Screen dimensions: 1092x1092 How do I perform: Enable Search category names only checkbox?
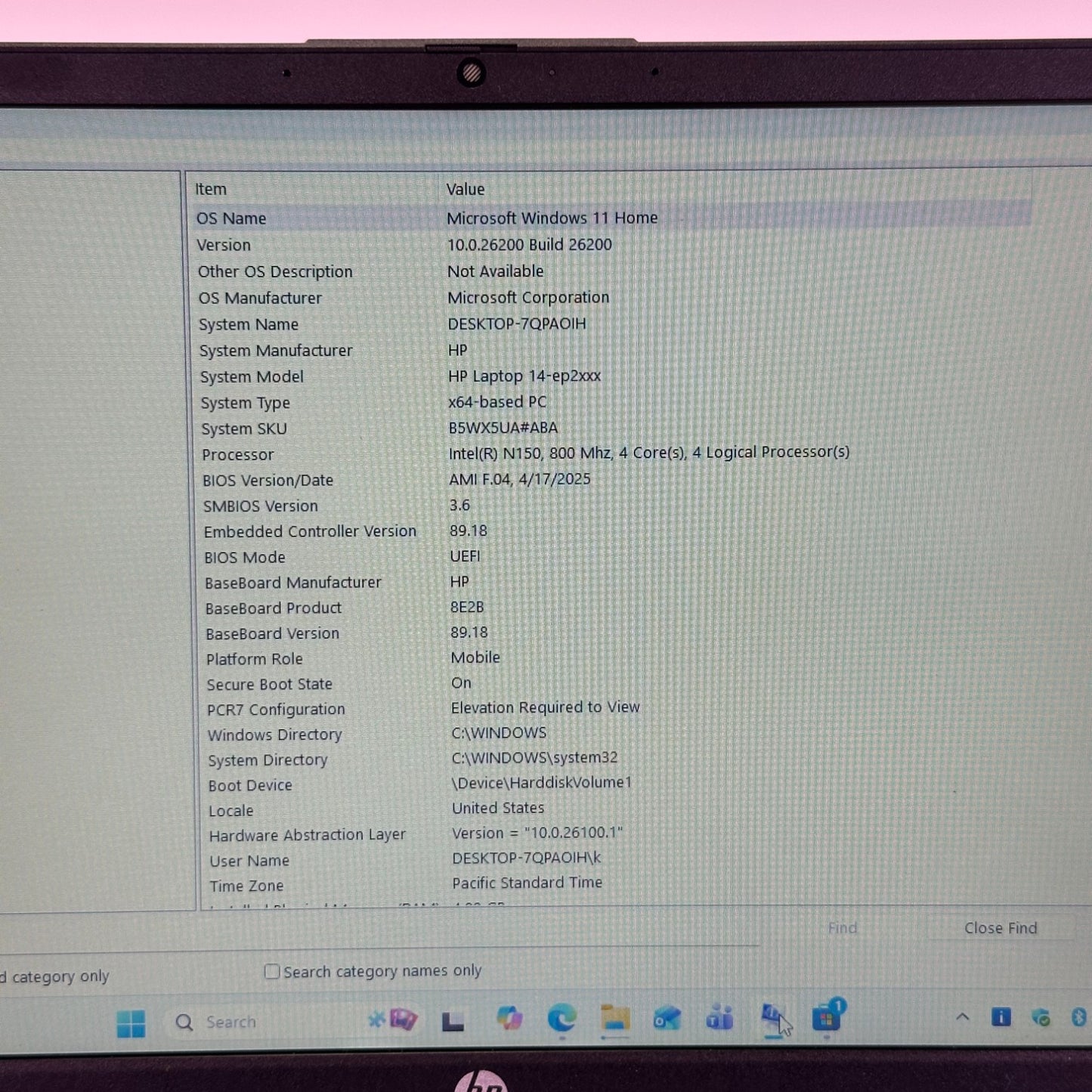click(x=272, y=971)
